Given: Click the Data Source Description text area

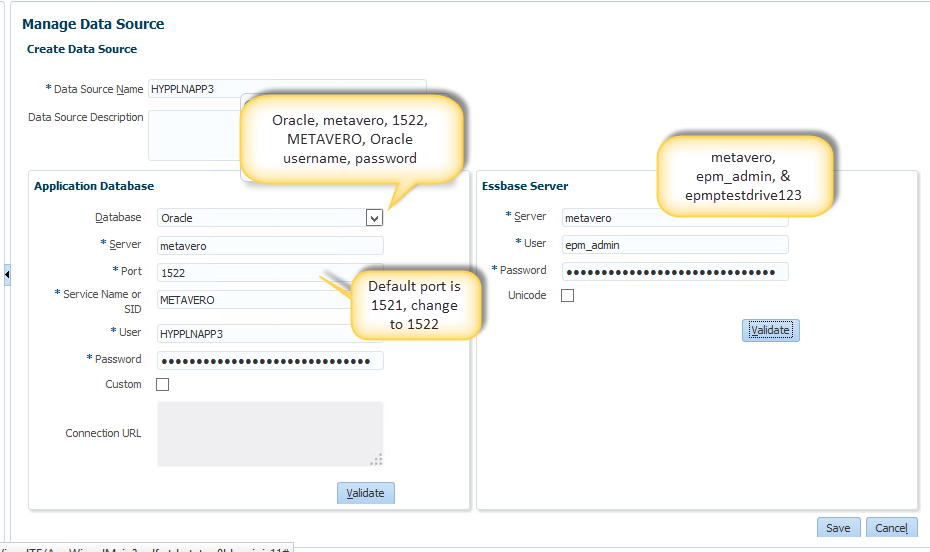Looking at the screenshot, I should point(195,135).
